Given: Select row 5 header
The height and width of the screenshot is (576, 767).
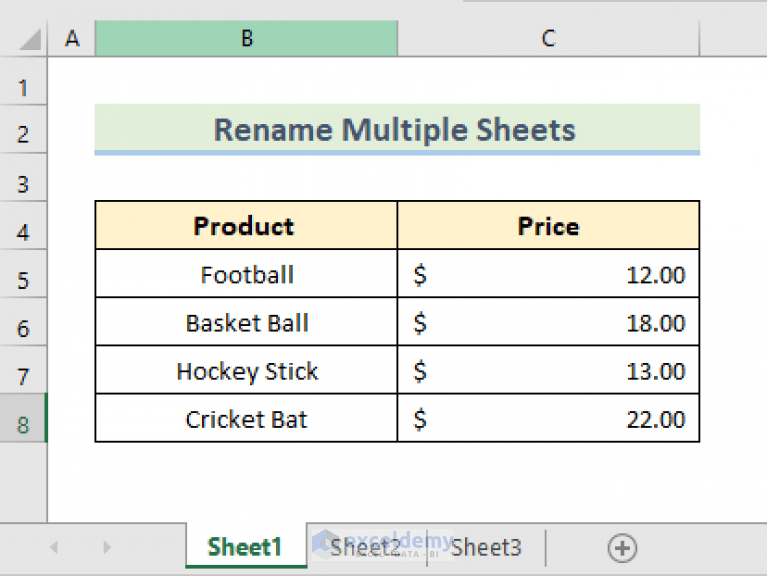Looking at the screenshot, I should 23,274.
